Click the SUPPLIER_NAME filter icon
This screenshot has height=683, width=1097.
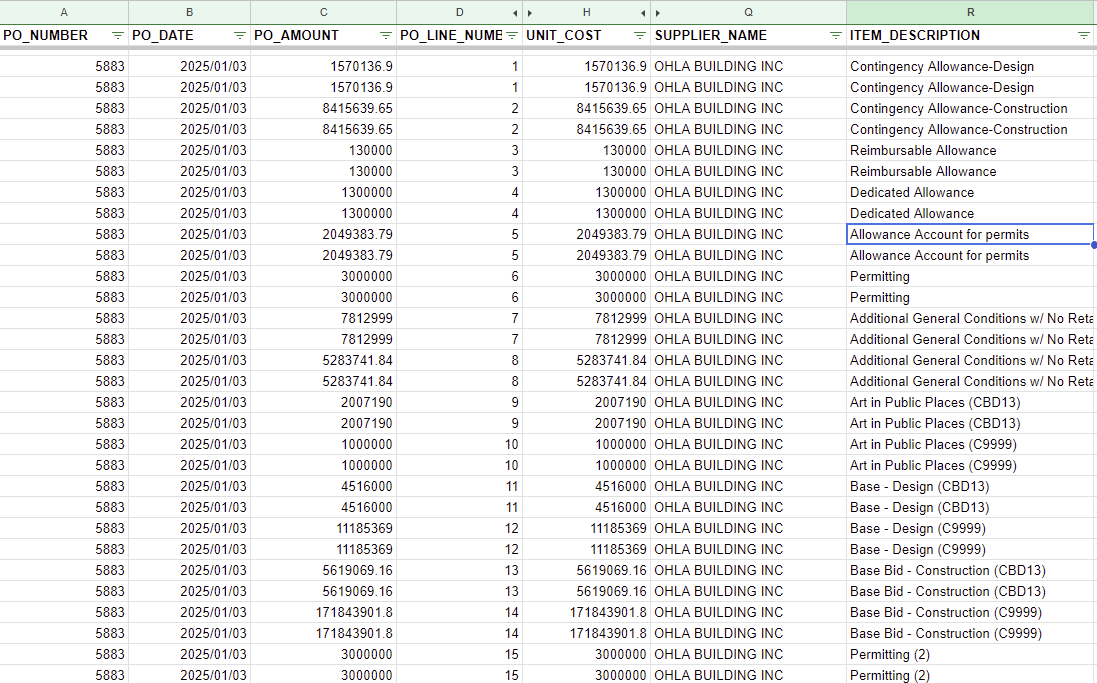(x=835, y=35)
